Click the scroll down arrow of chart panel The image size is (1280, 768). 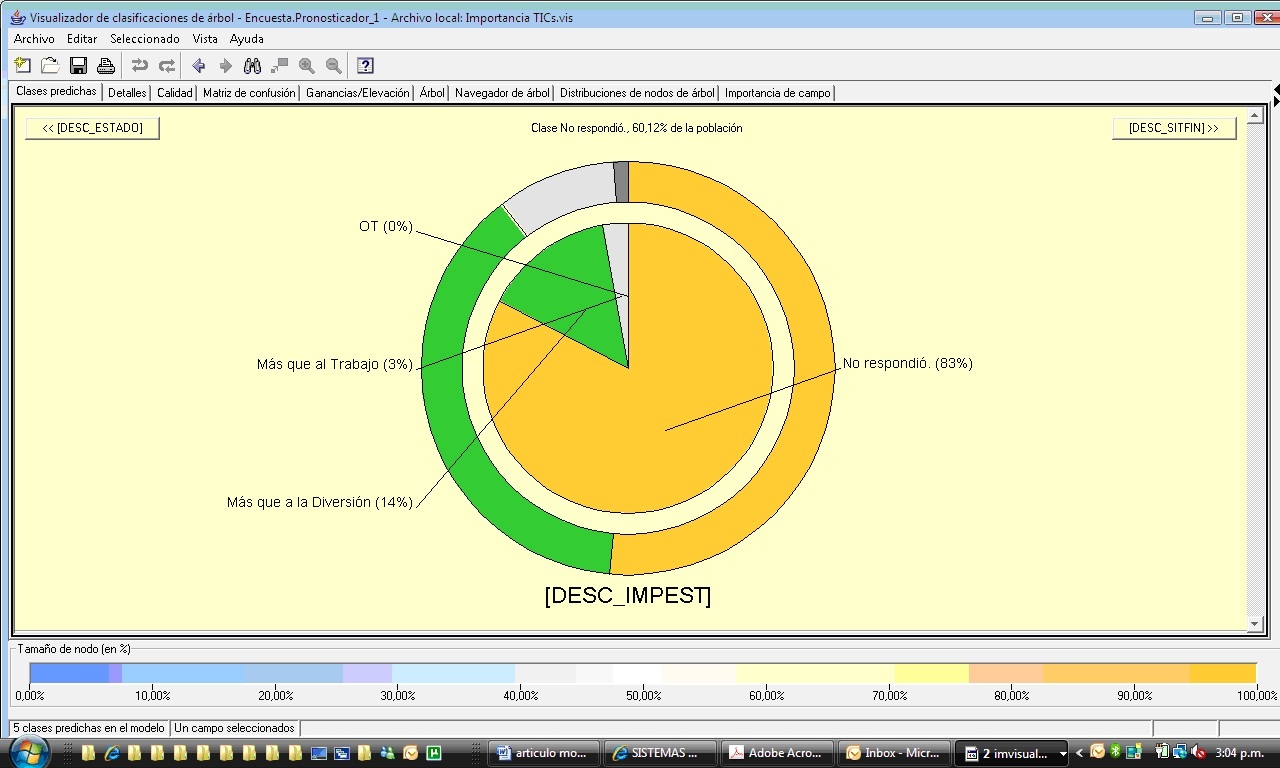click(1255, 624)
